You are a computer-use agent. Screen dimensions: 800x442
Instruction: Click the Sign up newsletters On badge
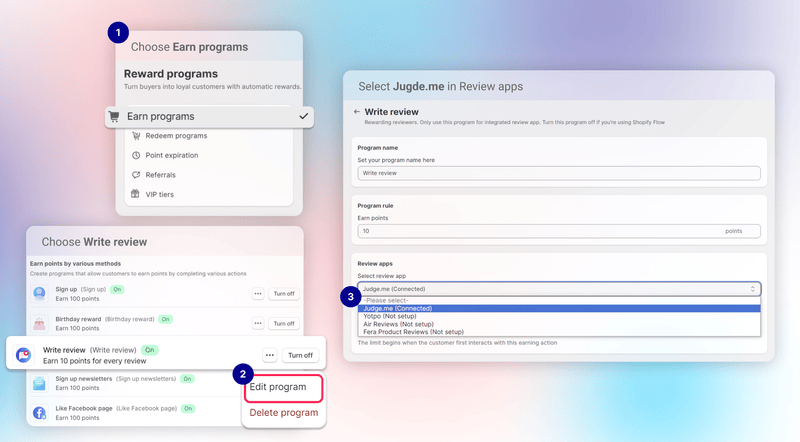[187, 379]
